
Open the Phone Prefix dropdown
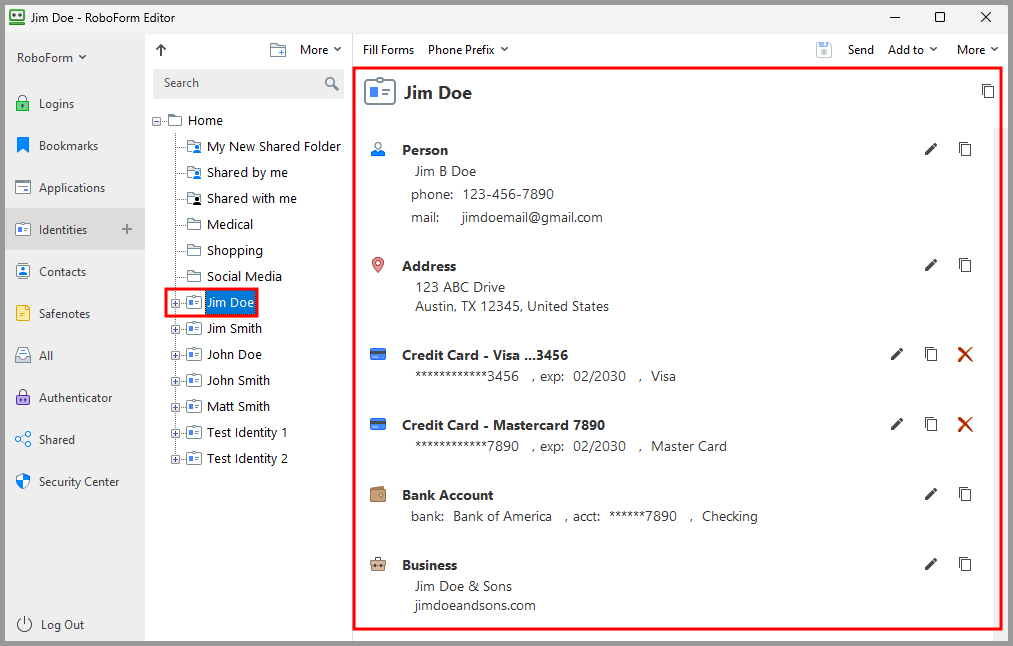point(468,50)
